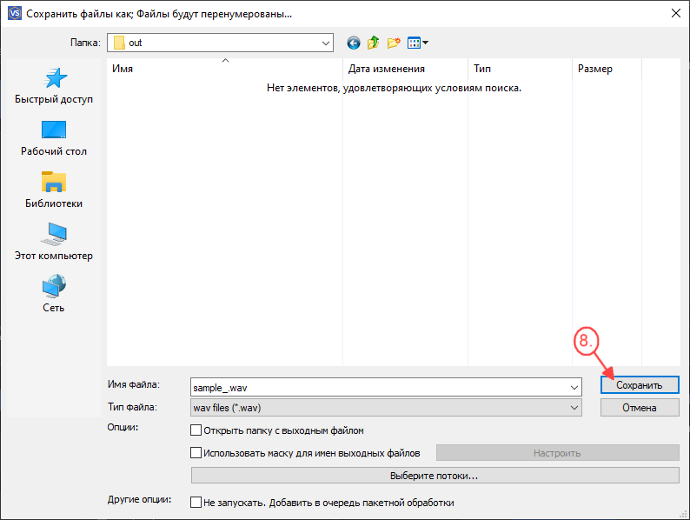This screenshot has height=520, width=690.
Task: Click the out folder icon
Action: click(x=119, y=43)
